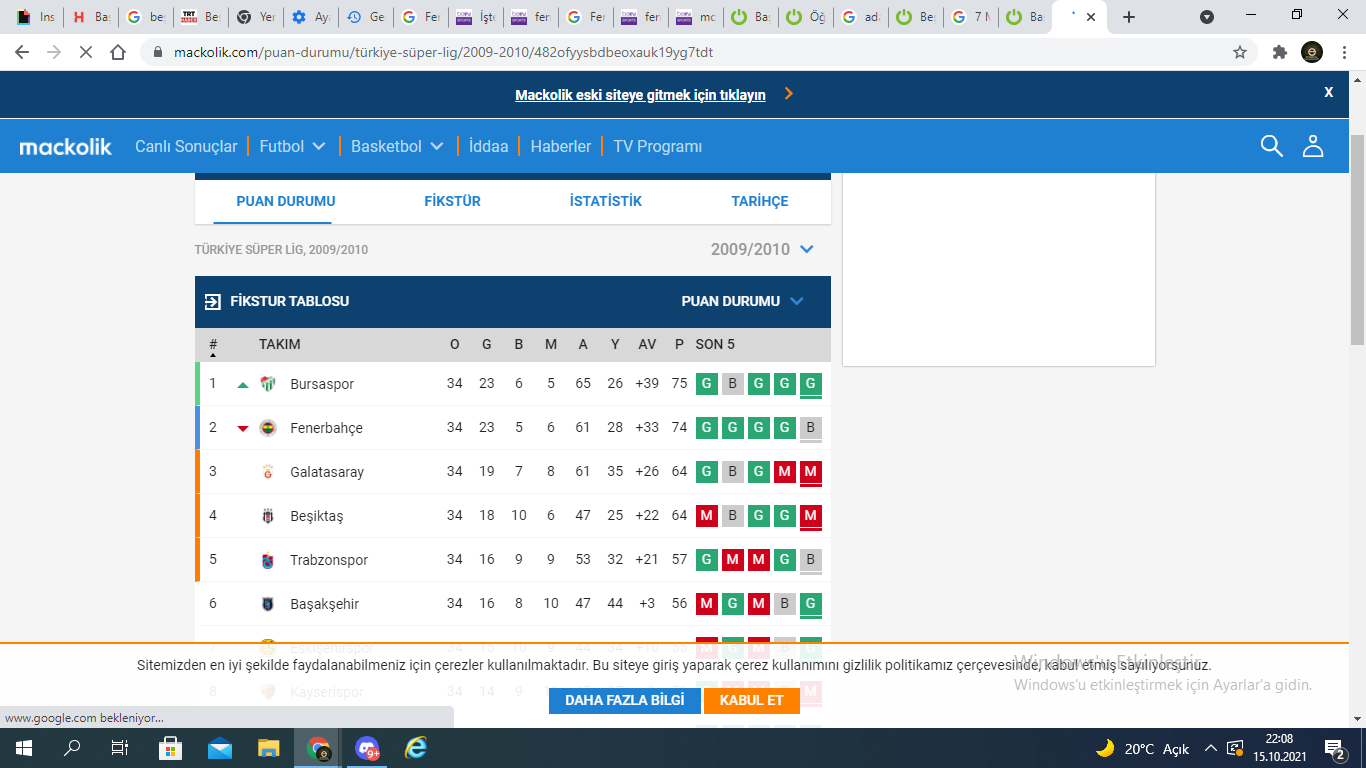Image resolution: width=1366 pixels, height=768 pixels.
Task: Open Task View on the taskbar
Action: pyautogui.click(x=120, y=748)
